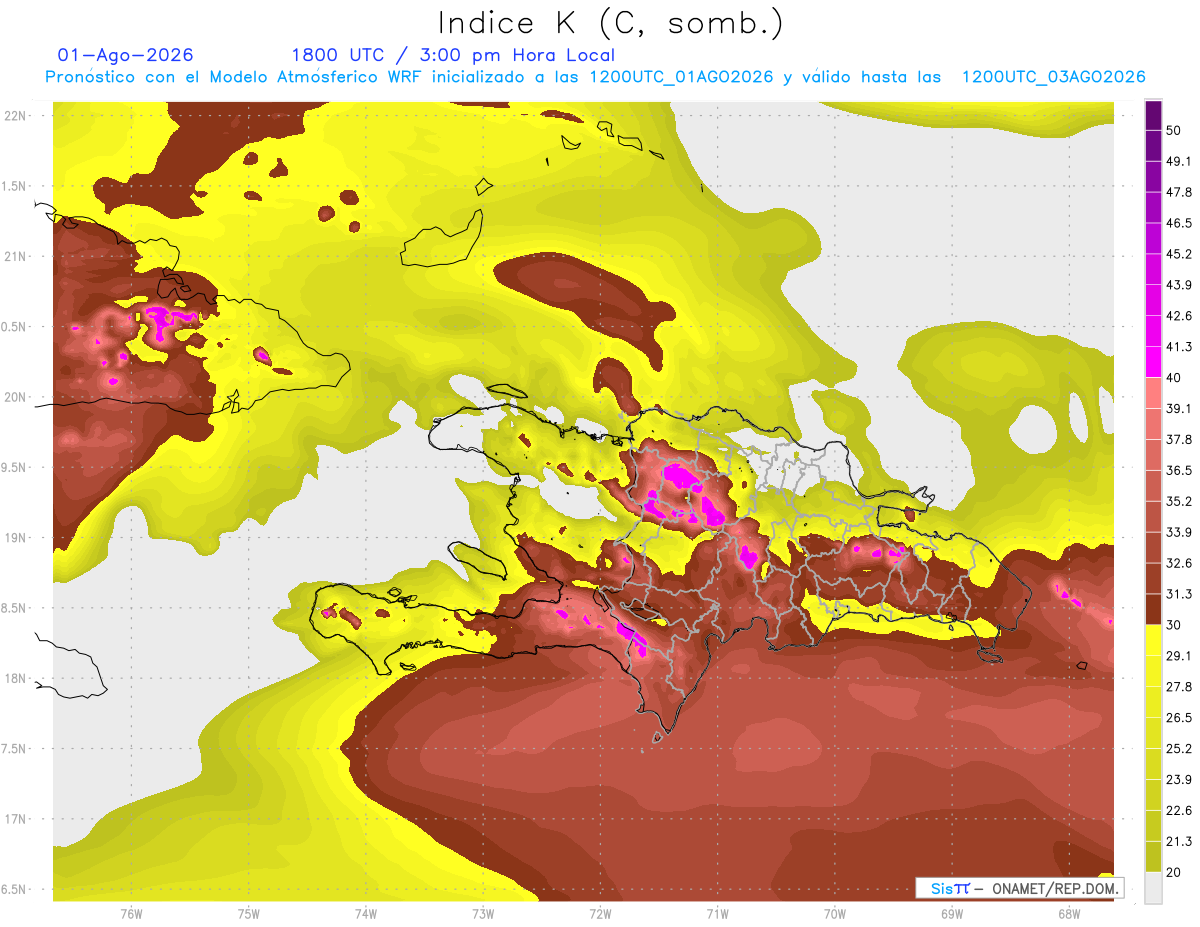
Task: Click the 72W longitude label
Action: 600,914
